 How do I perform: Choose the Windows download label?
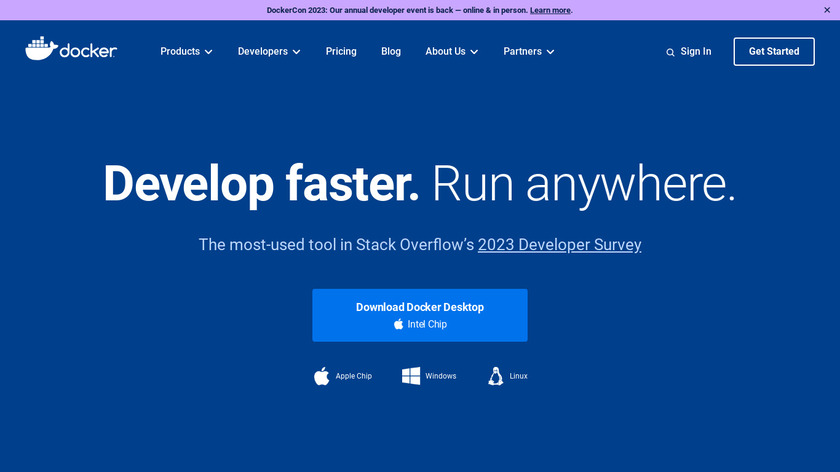click(441, 376)
